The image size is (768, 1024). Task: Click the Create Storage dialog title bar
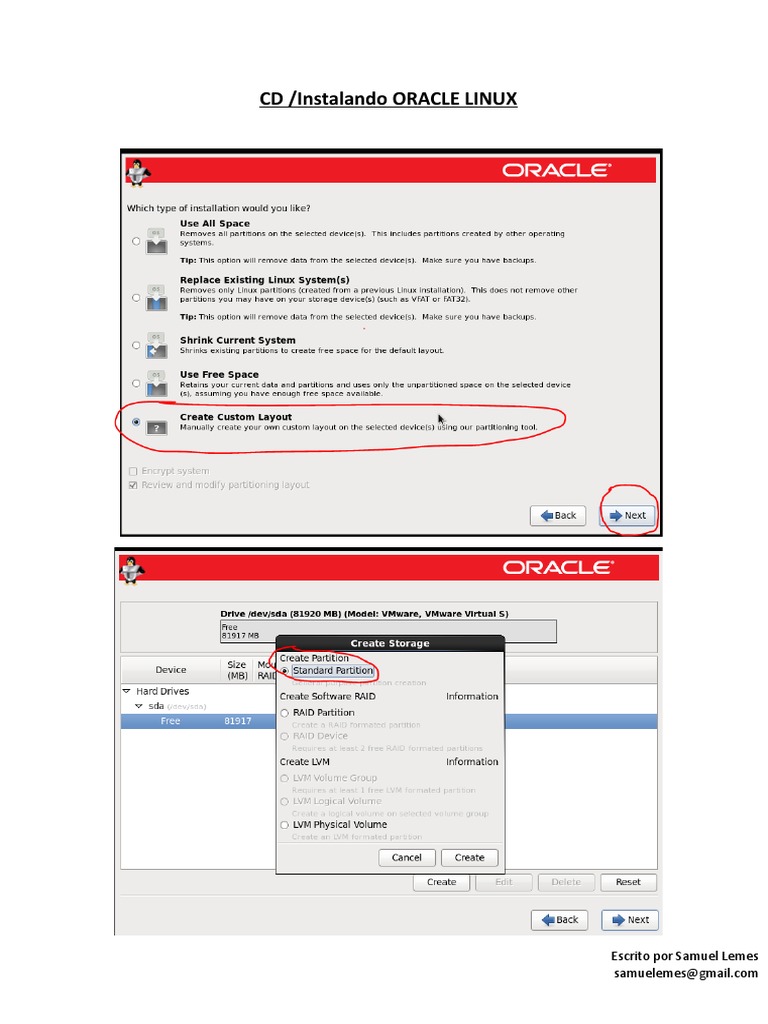[390, 643]
